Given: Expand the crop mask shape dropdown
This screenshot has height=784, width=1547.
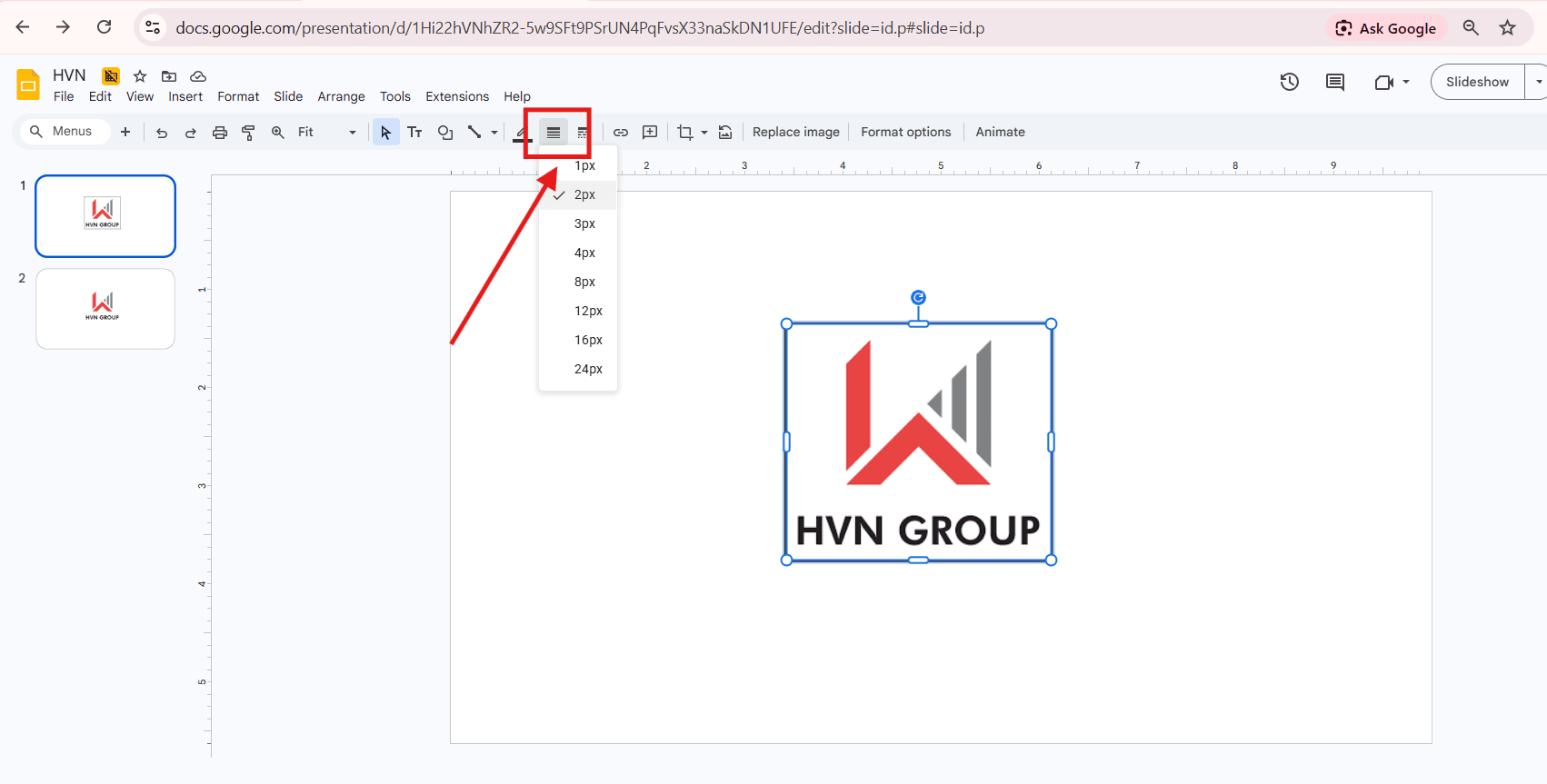Looking at the screenshot, I should (x=704, y=133).
